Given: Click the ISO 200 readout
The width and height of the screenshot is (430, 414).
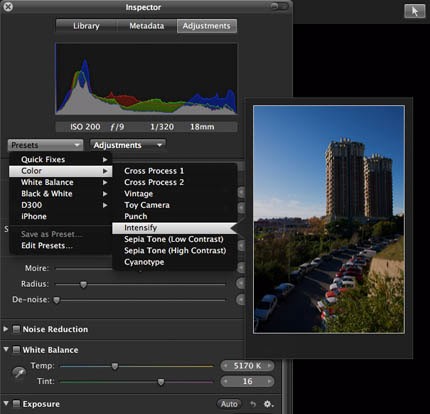Looking at the screenshot, I should point(85,127).
